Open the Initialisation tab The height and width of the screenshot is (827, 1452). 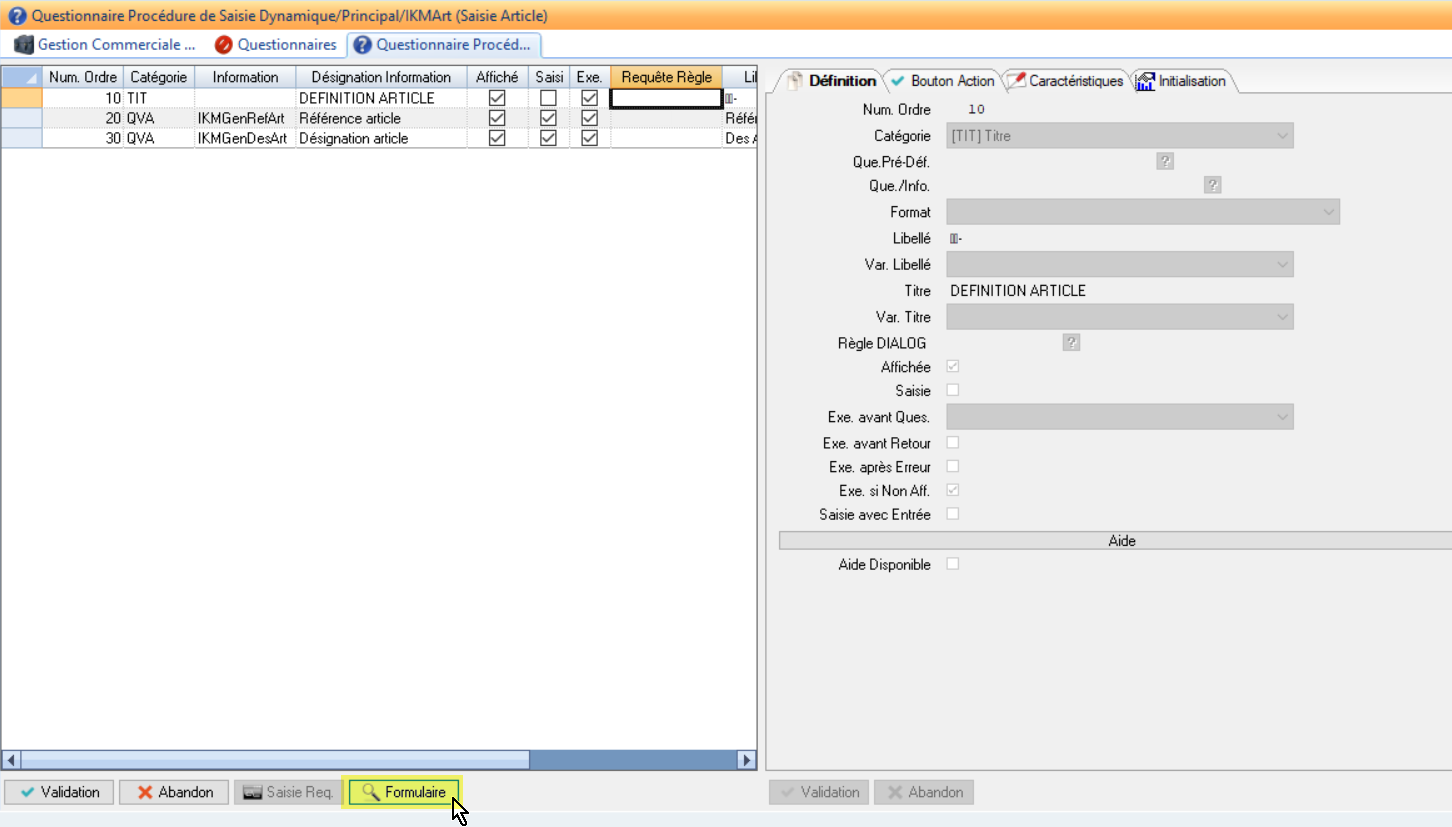pos(1182,81)
